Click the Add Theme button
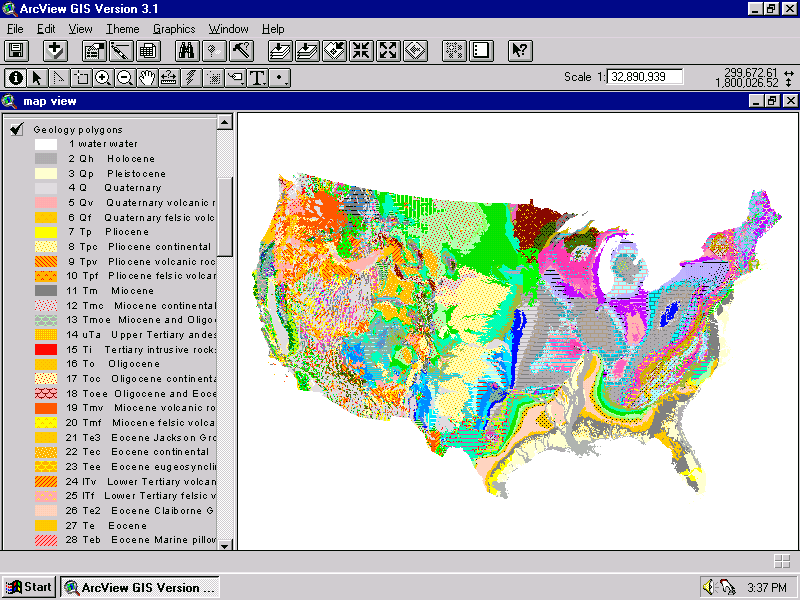This screenshot has width=800, height=600. point(55,50)
